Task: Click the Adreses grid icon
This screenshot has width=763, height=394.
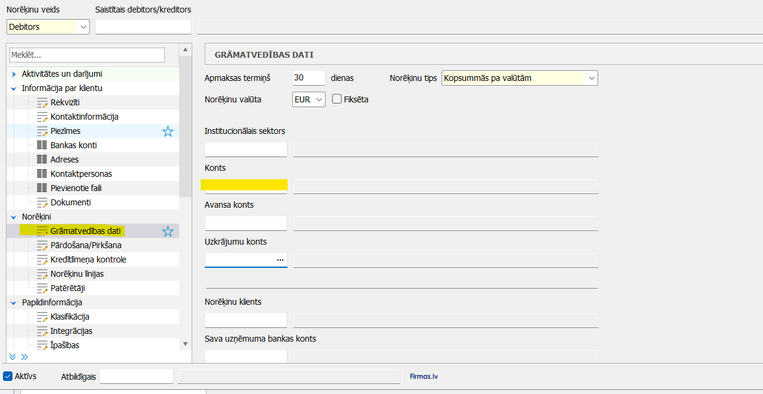Action: 42,160
